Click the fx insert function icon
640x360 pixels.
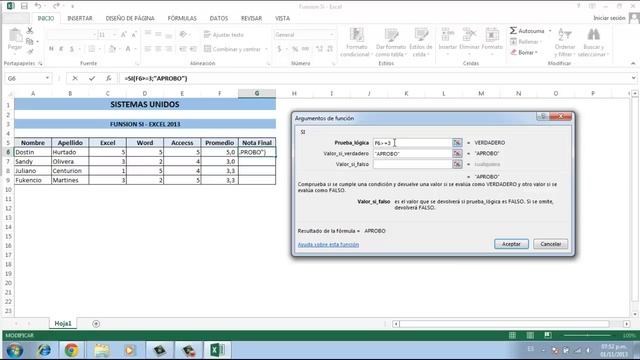pos(108,78)
